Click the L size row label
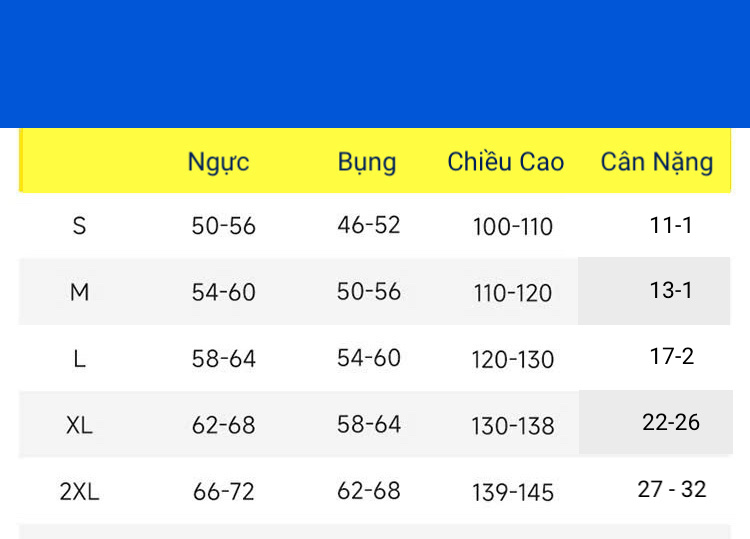Viewport: 750px width, 539px height. 79,359
